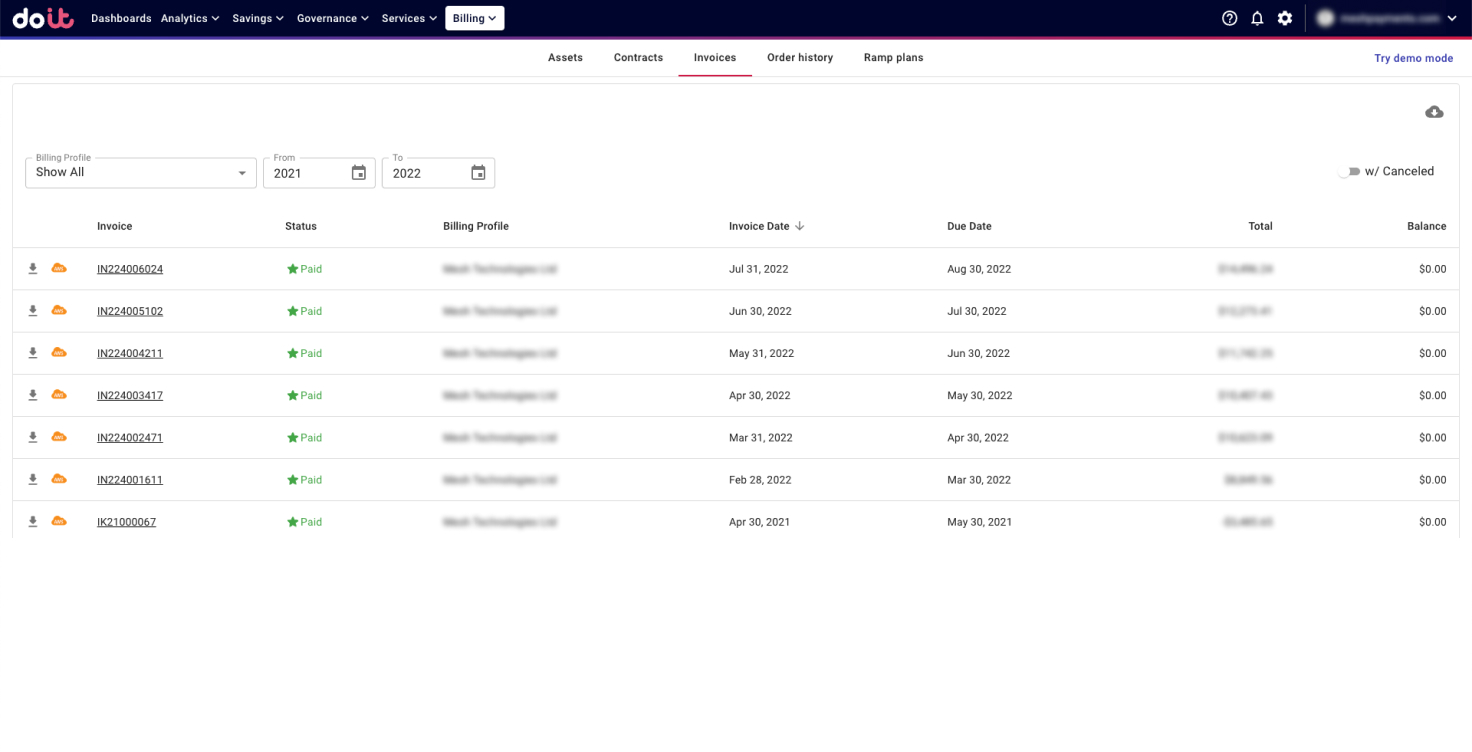Open invoice IN224004211 link
Screen dimensions: 1472x752
(130, 353)
